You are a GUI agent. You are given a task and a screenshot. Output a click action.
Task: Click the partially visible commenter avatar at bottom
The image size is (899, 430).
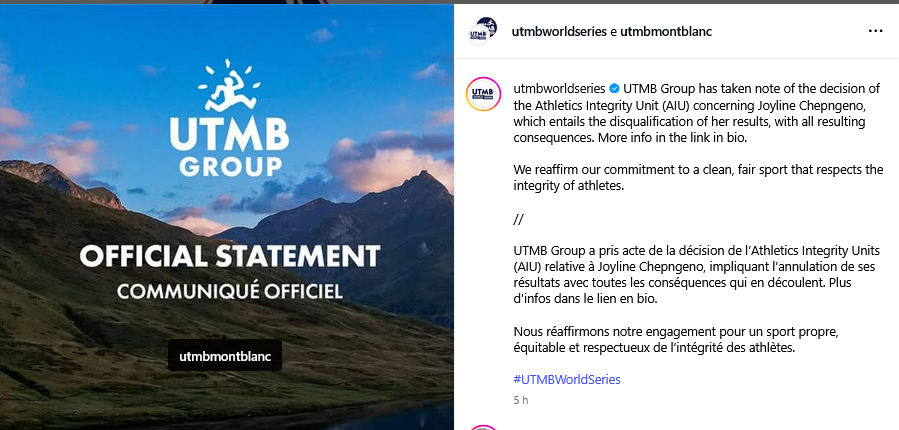tap(483, 427)
